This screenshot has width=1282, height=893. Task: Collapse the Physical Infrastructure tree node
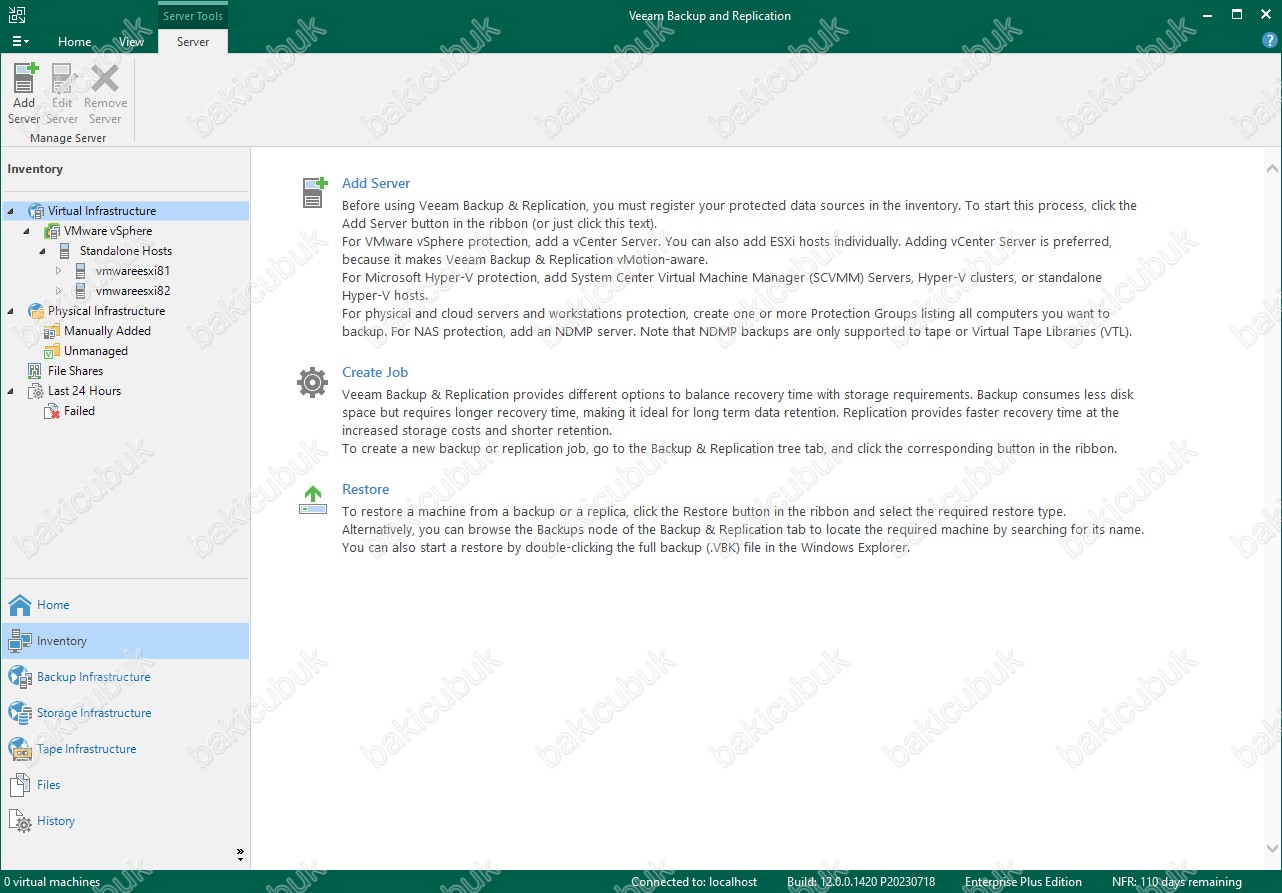coord(10,311)
